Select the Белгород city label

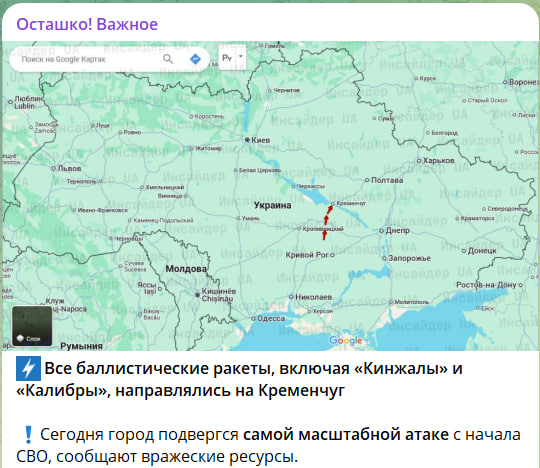click(444, 133)
